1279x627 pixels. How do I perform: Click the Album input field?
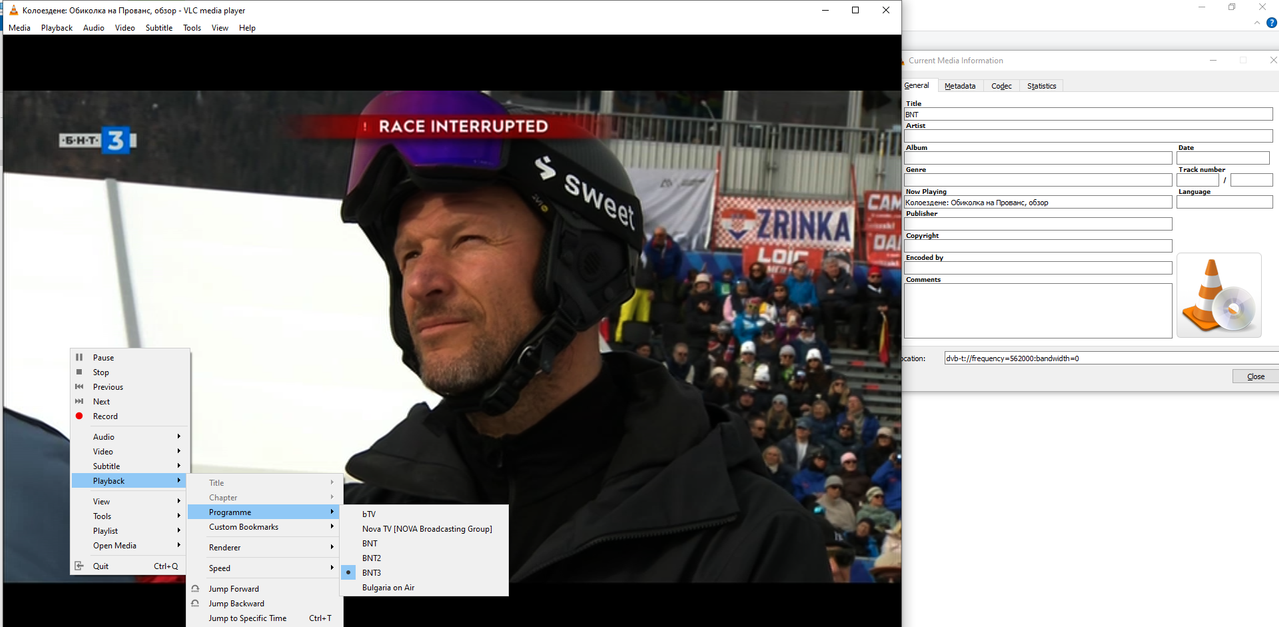tap(1038, 158)
